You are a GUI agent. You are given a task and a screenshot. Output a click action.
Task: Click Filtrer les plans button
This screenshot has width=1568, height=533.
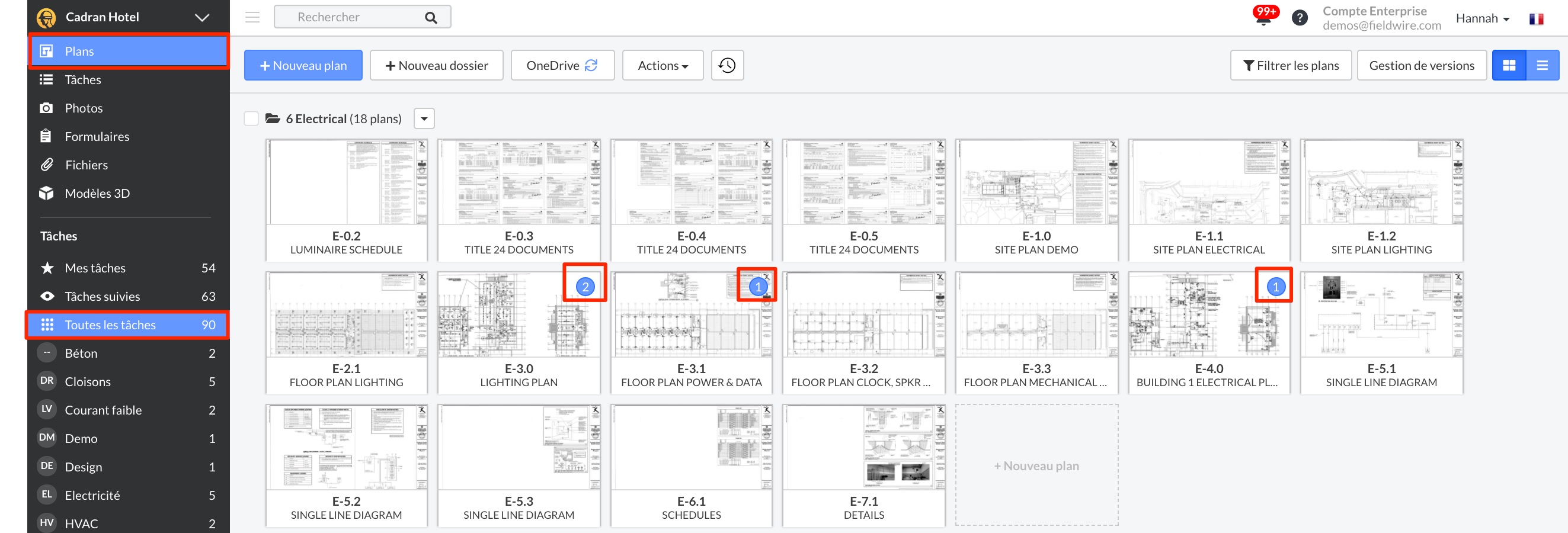click(x=1291, y=65)
